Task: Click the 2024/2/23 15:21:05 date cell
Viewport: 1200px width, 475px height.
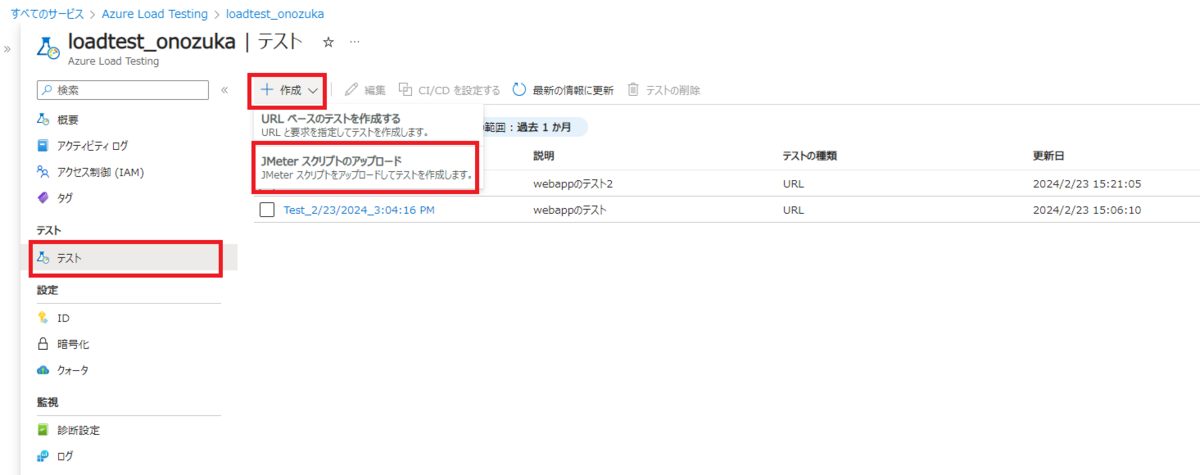Action: [1087, 184]
